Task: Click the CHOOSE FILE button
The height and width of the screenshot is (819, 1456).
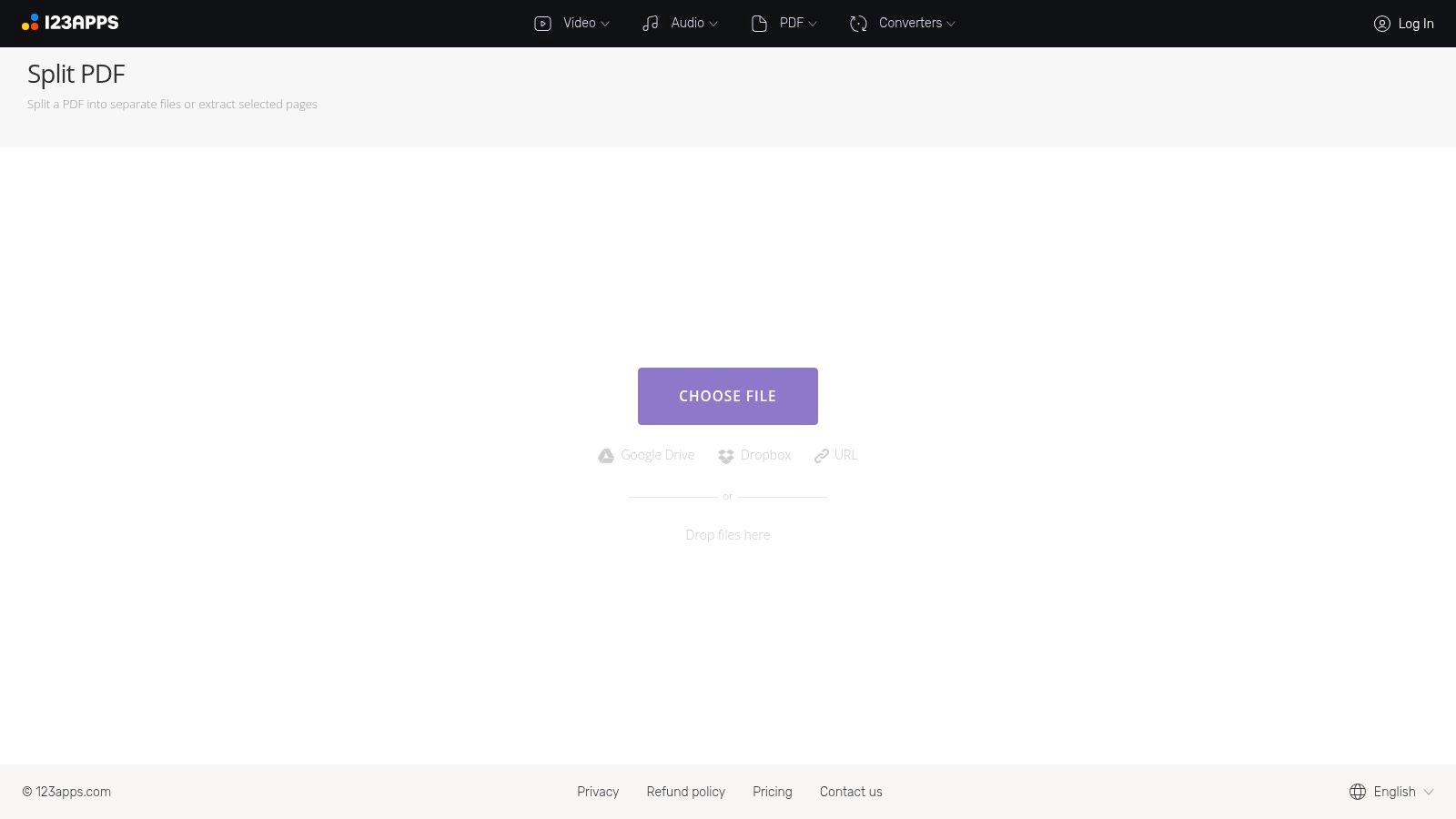Action: pyautogui.click(x=727, y=396)
